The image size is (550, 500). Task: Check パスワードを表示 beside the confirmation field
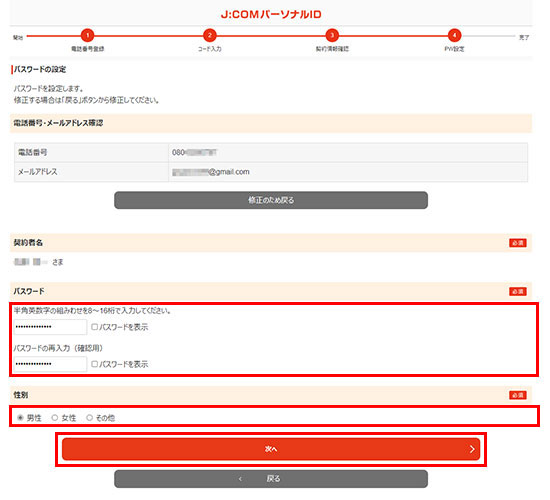[x=94, y=364]
